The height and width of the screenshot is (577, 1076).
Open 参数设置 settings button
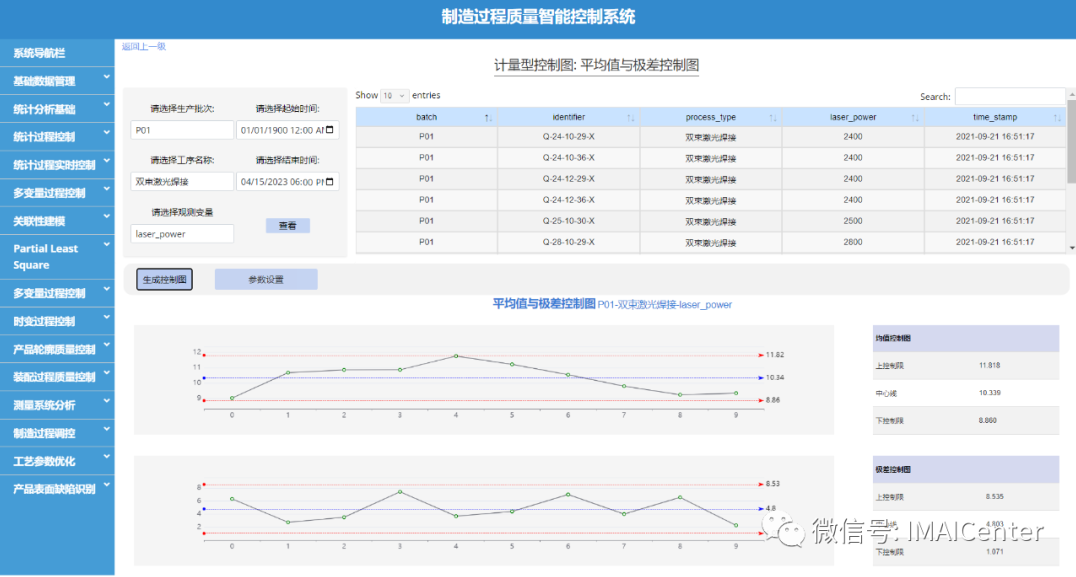pos(266,280)
